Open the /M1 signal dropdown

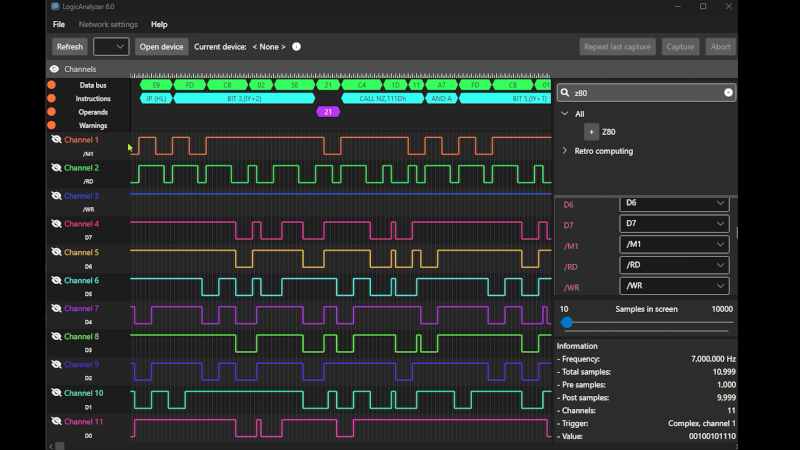[674, 245]
